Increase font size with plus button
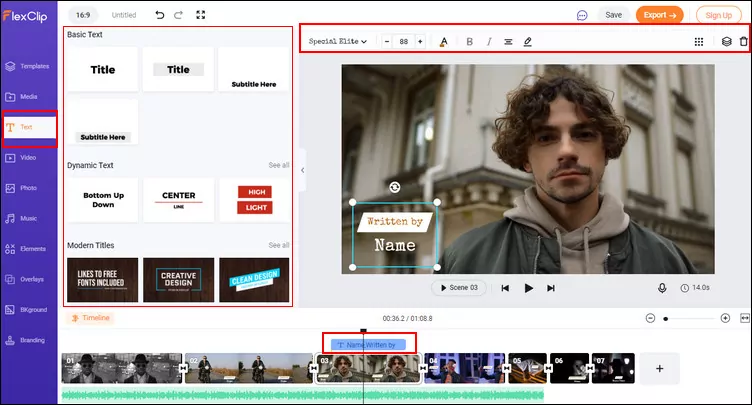 click(420, 41)
